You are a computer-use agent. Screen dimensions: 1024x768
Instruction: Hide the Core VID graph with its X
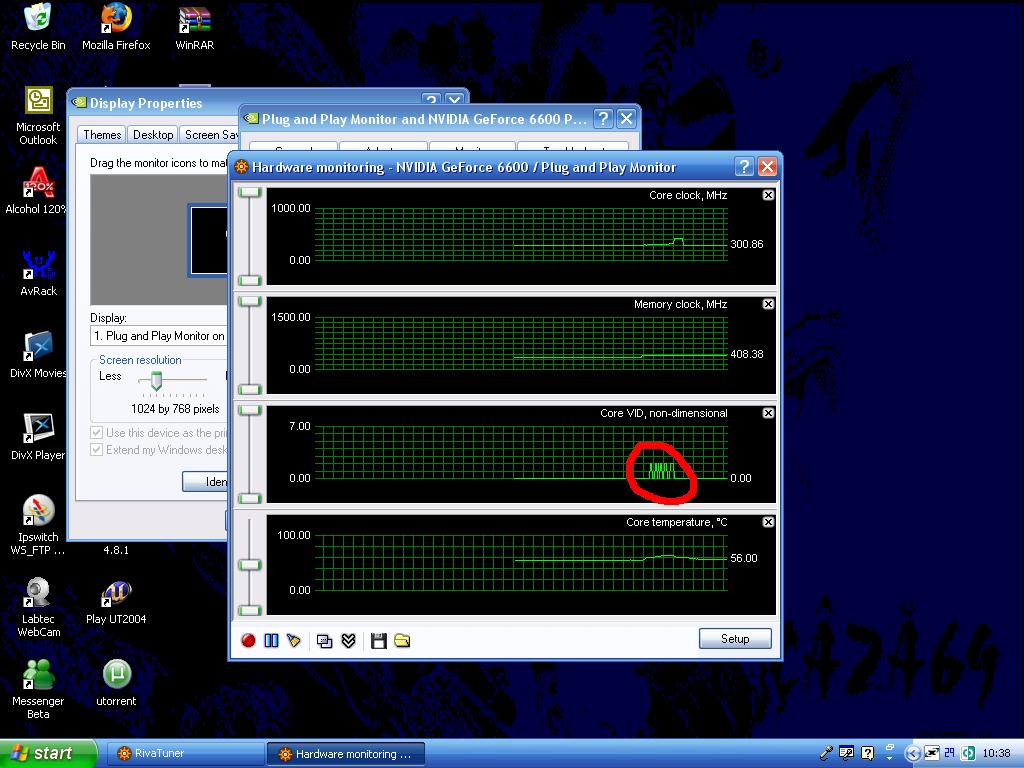[768, 413]
